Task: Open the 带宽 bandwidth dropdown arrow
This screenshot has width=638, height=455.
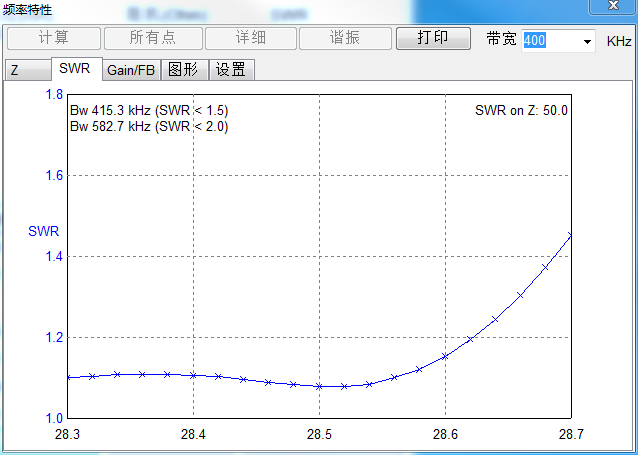Action: 587,41
